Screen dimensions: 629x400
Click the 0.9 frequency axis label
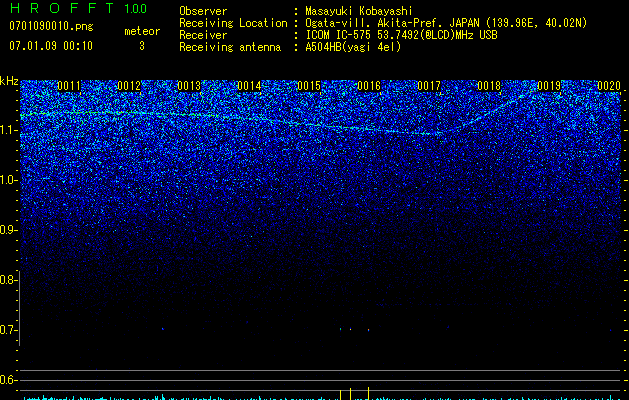pos(7,230)
